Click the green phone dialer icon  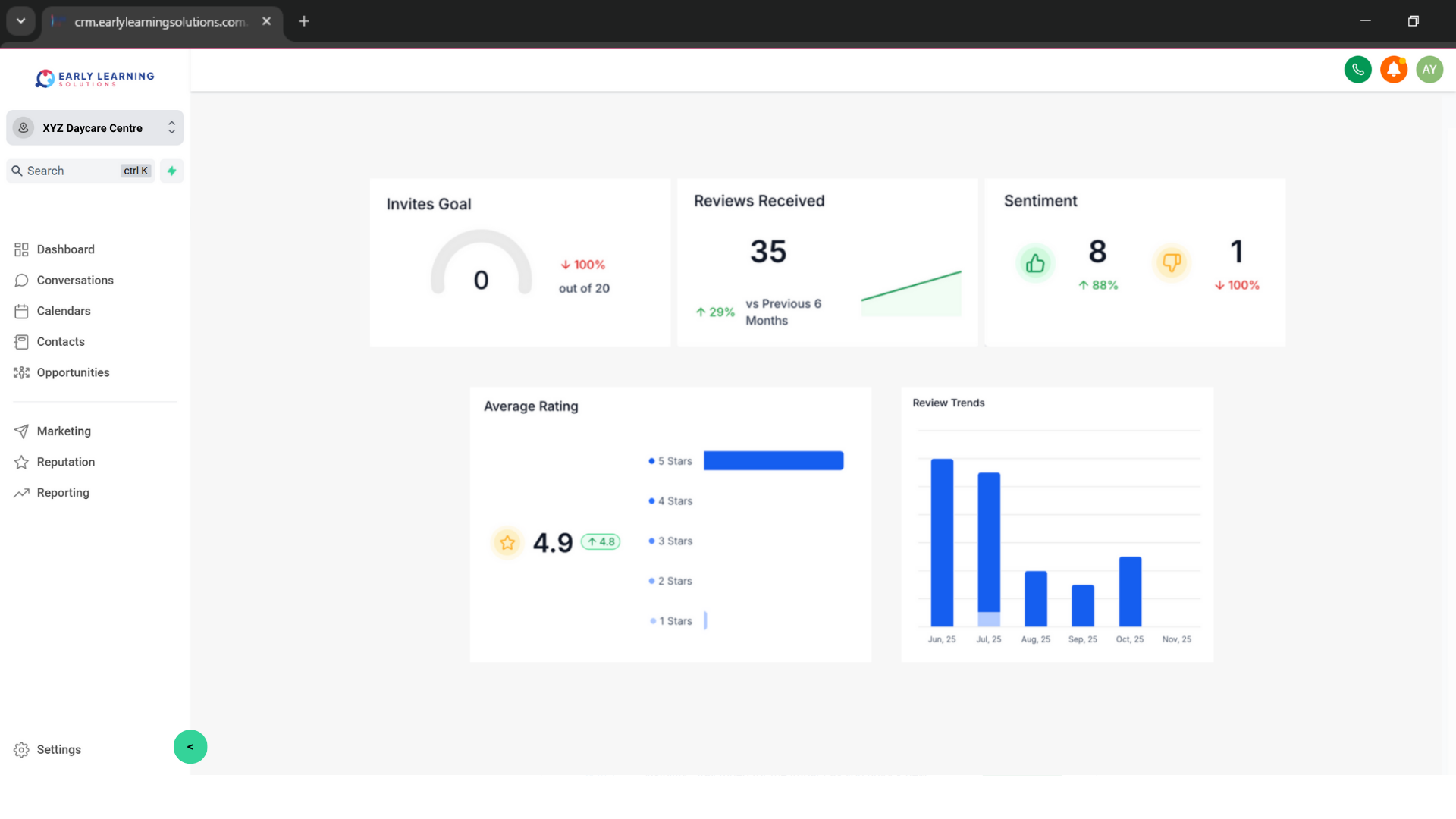point(1357,70)
